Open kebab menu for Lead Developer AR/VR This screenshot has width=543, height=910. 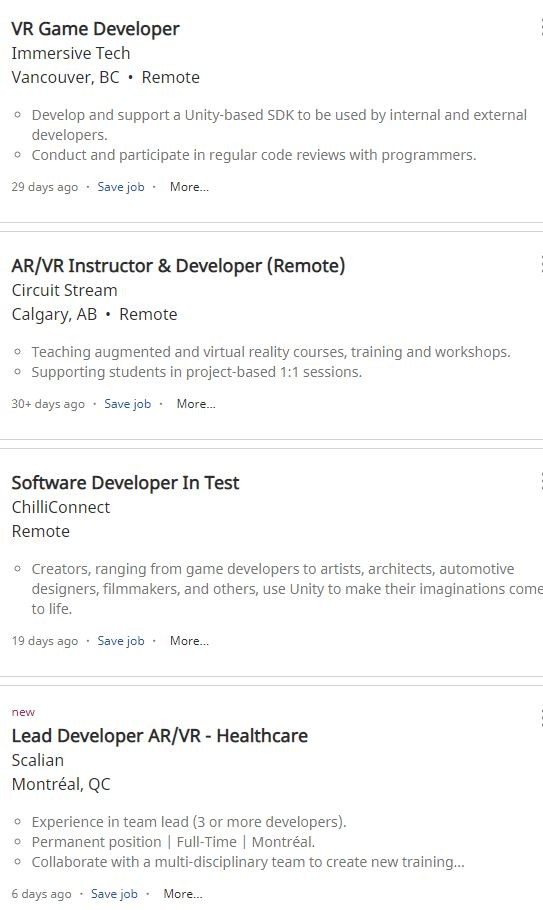(x=540, y=718)
